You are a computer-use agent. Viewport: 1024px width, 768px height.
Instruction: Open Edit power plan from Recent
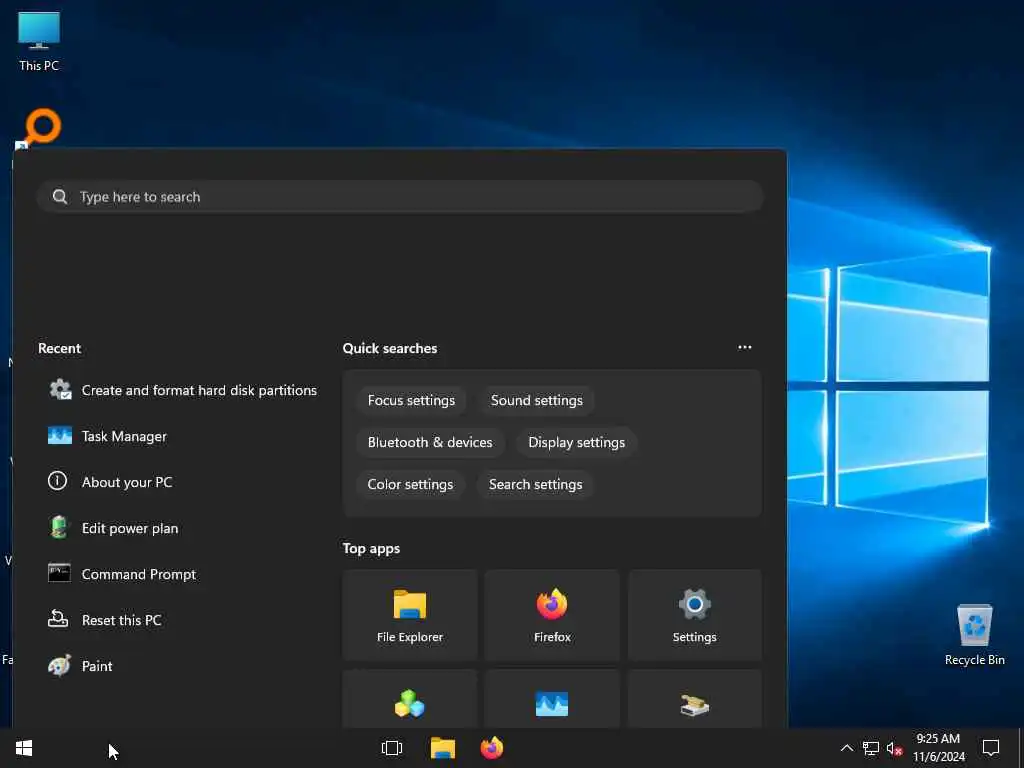pos(113,528)
